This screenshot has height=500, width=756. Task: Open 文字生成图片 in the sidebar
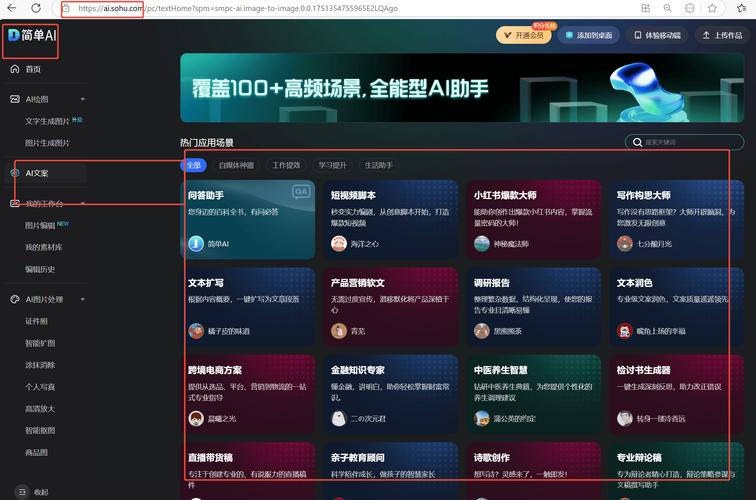(47, 121)
